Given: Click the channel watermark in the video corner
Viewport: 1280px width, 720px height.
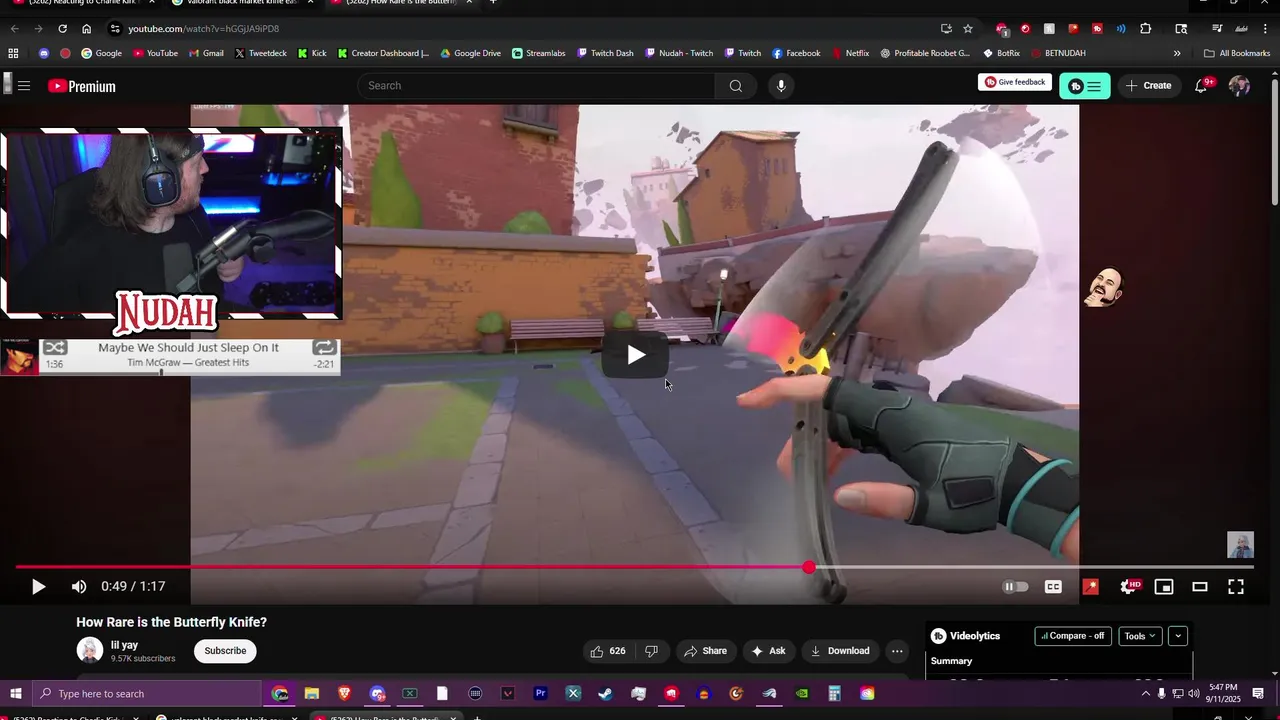Looking at the screenshot, I should (x=1240, y=545).
